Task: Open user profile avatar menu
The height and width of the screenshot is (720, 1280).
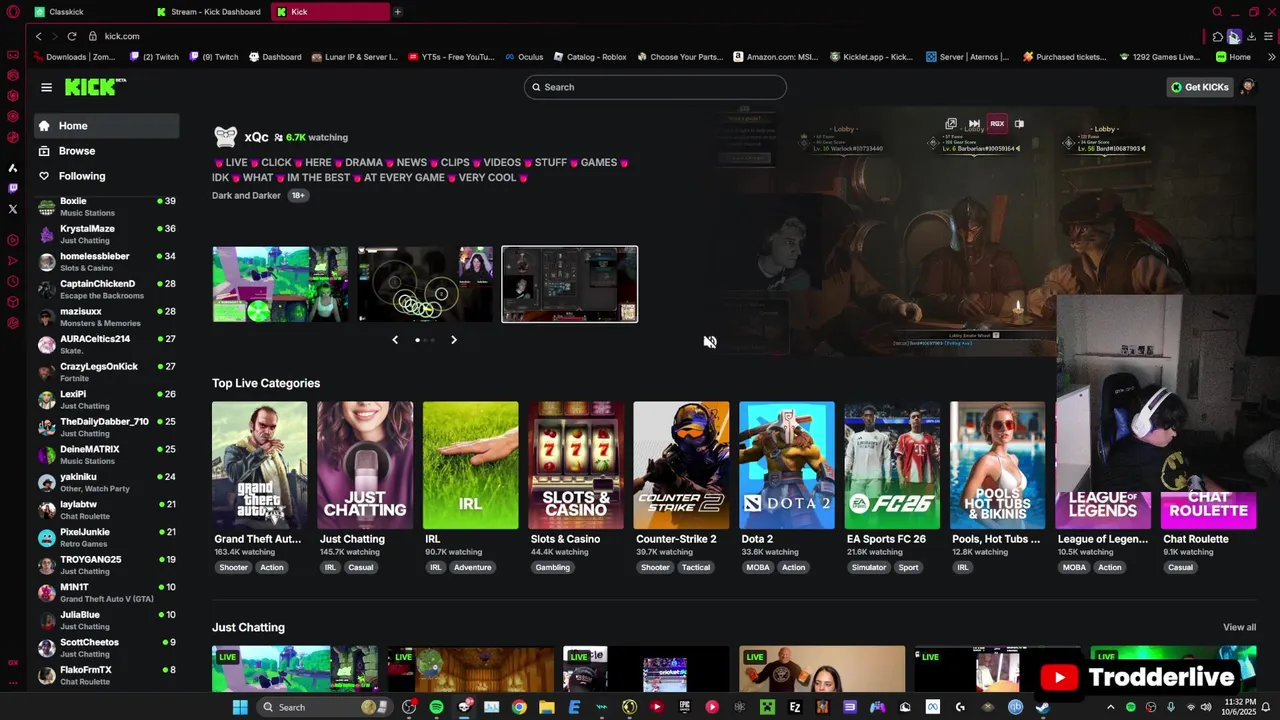Action: click(1248, 87)
